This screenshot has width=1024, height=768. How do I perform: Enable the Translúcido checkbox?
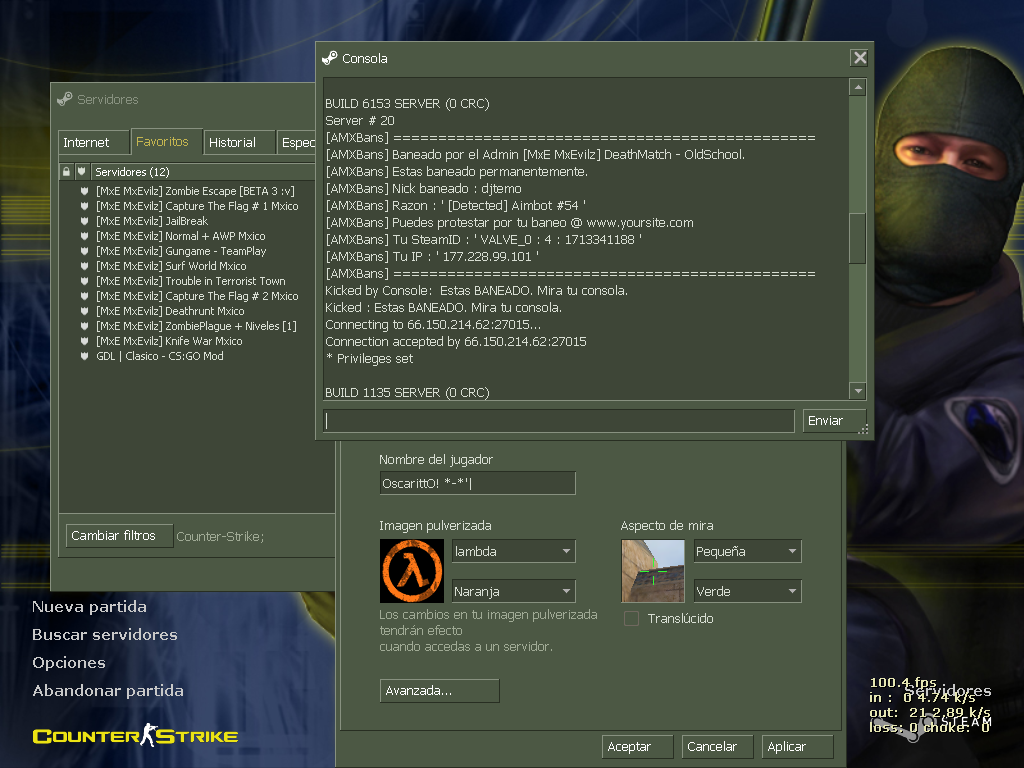pos(632,618)
